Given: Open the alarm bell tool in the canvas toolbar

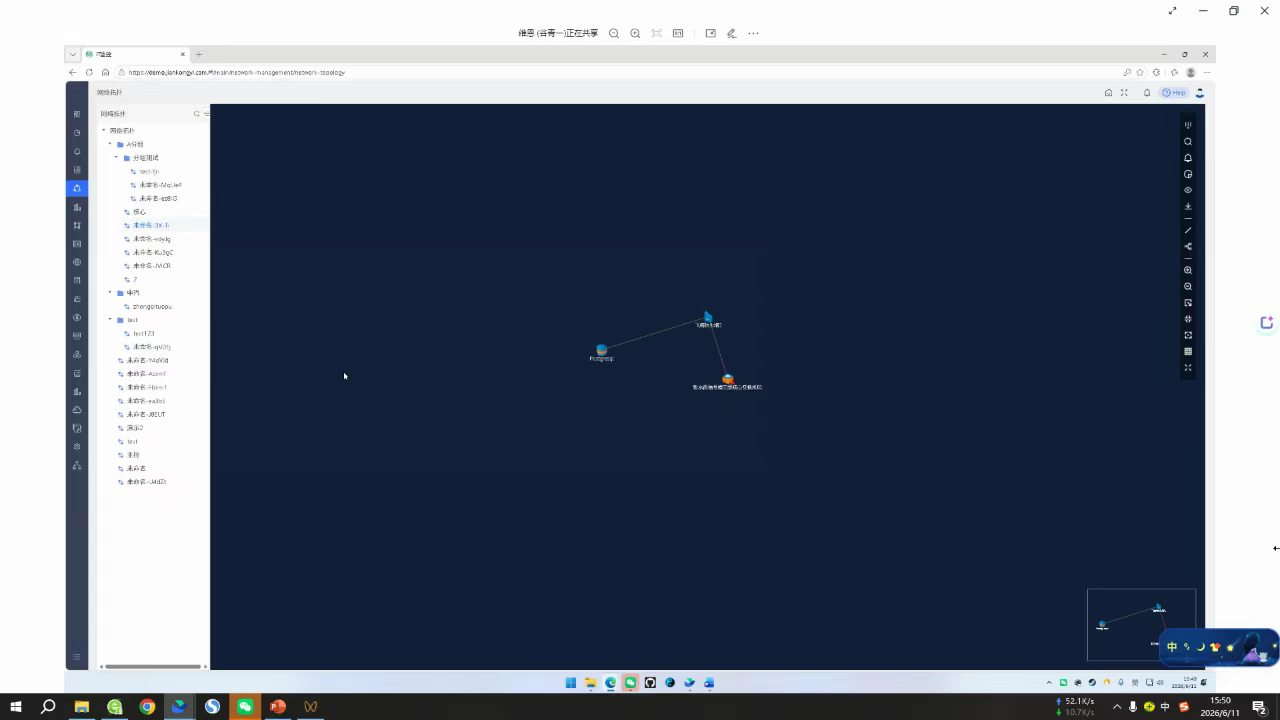Looking at the screenshot, I should pyautogui.click(x=1188, y=158).
